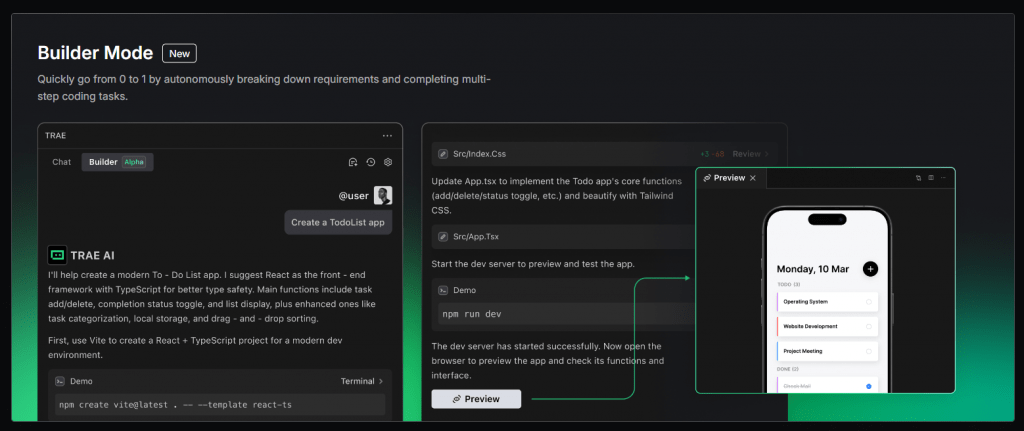Open the TRAE panel more options menu
Viewport: 1024px width, 431px height.
[387, 136]
